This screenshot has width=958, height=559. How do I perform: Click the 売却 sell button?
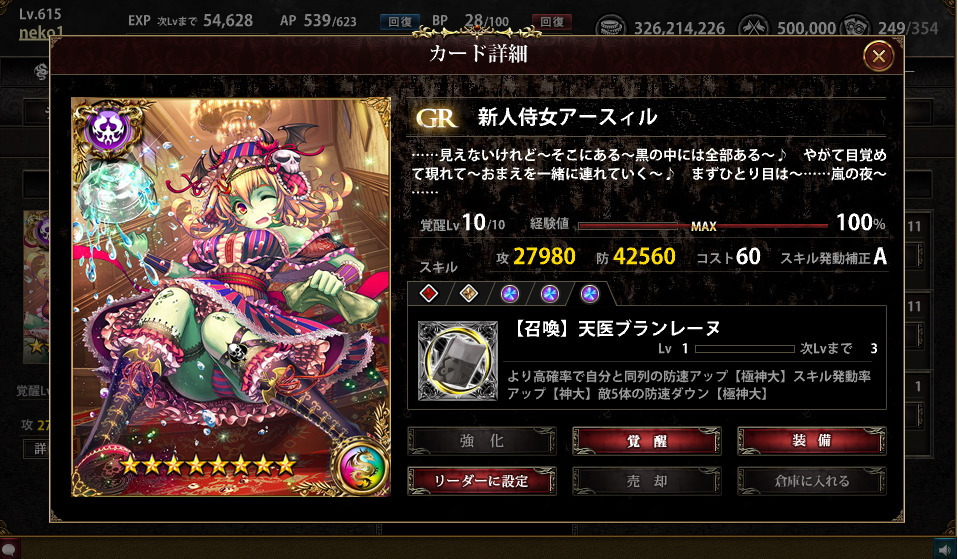647,481
